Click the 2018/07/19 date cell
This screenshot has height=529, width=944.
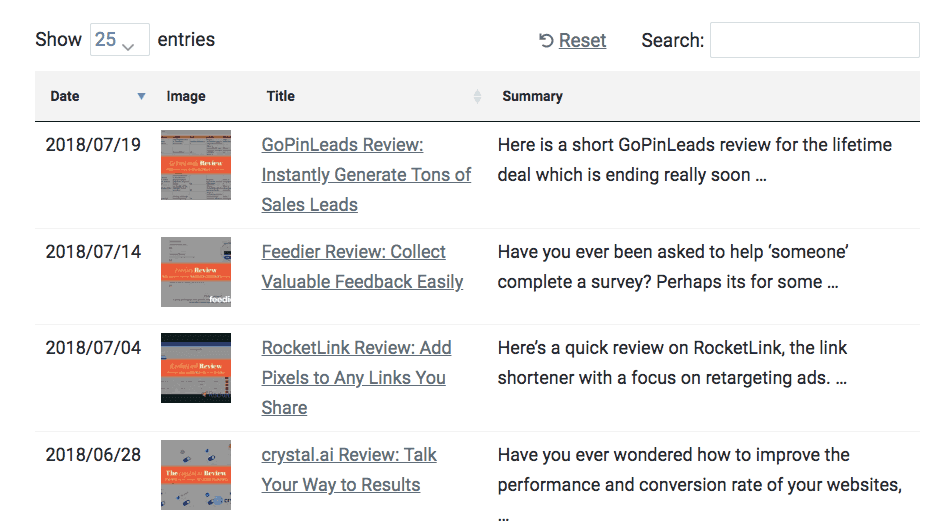point(94,145)
